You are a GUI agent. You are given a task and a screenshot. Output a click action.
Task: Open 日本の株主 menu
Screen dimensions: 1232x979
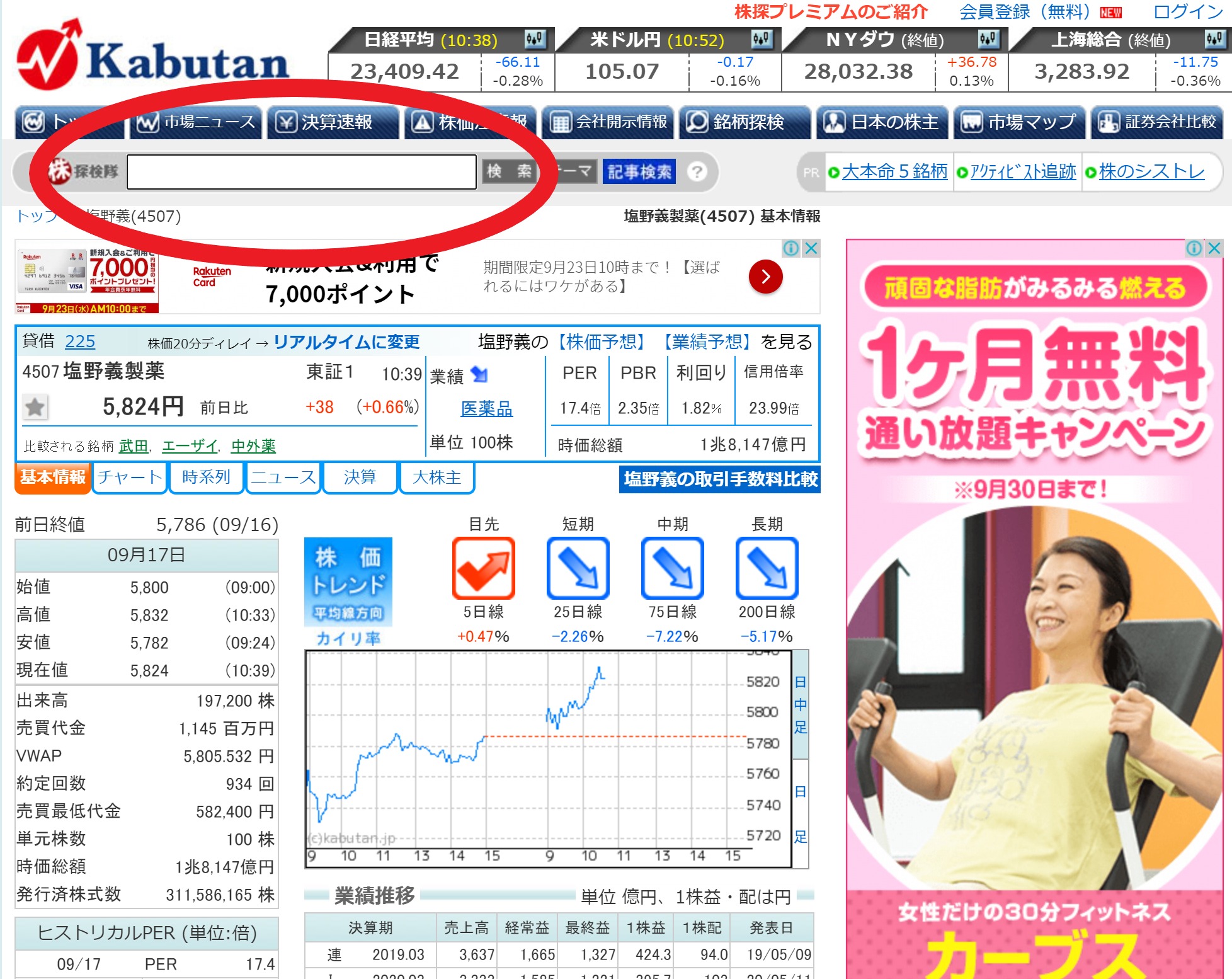click(882, 122)
